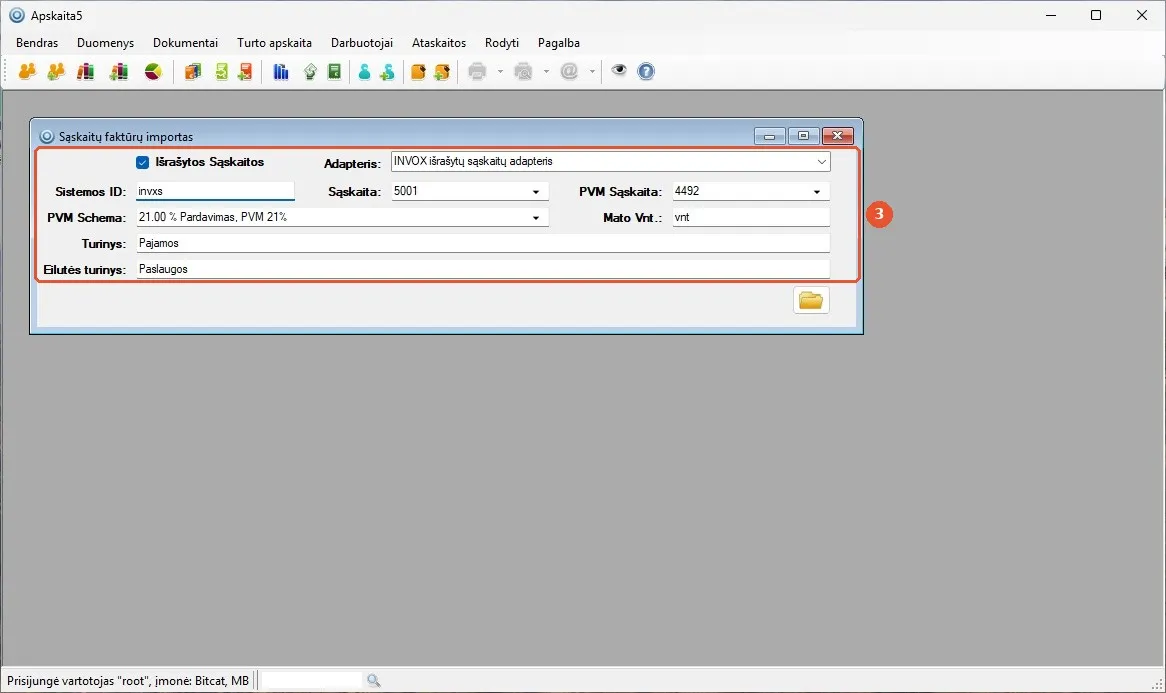Click the Sistemos ID input field
Screen dimensions: 1166x693
[216, 192]
